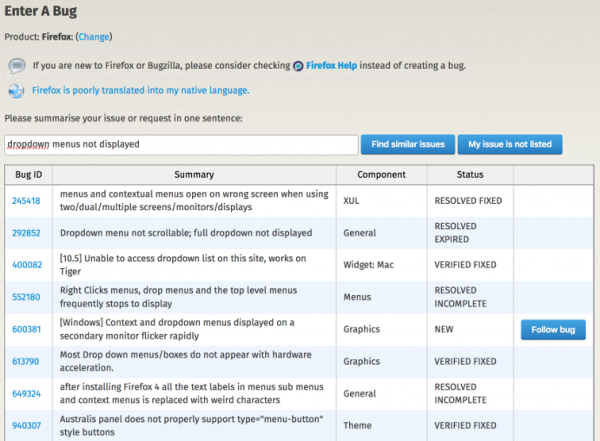The image size is (600, 441).
Task: Follow bug 600381
Action: click(553, 330)
